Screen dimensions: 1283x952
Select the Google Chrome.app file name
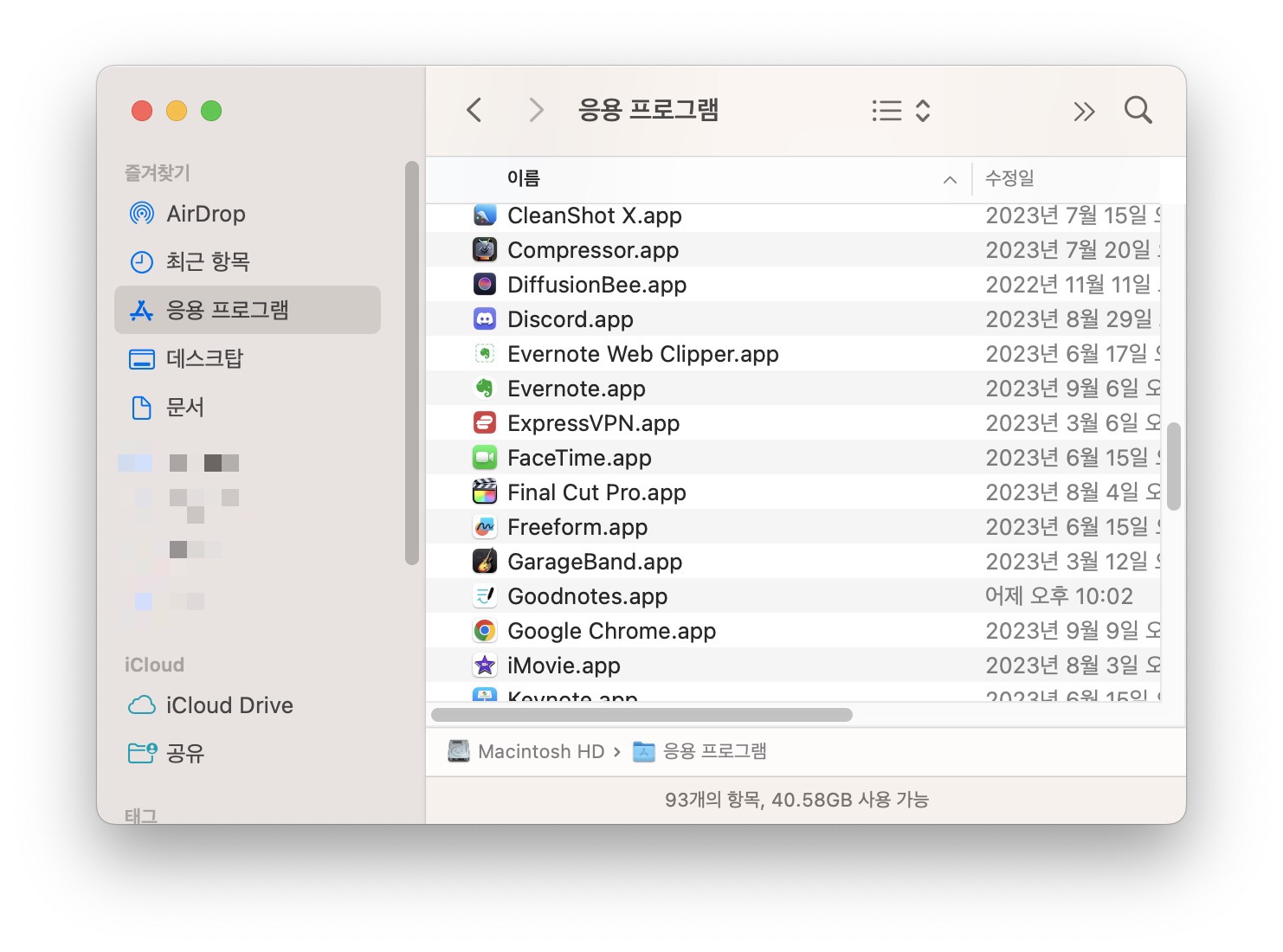coord(612,631)
